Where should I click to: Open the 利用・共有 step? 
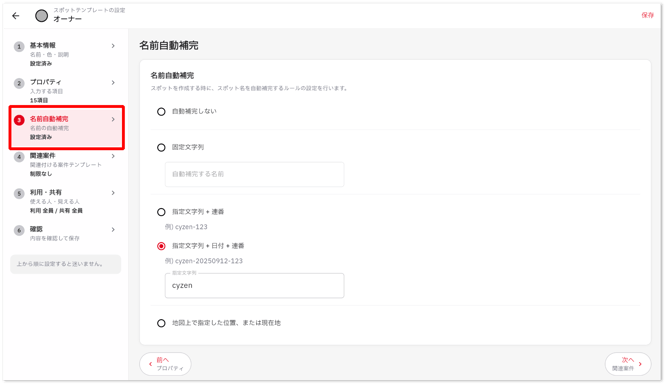pos(66,201)
